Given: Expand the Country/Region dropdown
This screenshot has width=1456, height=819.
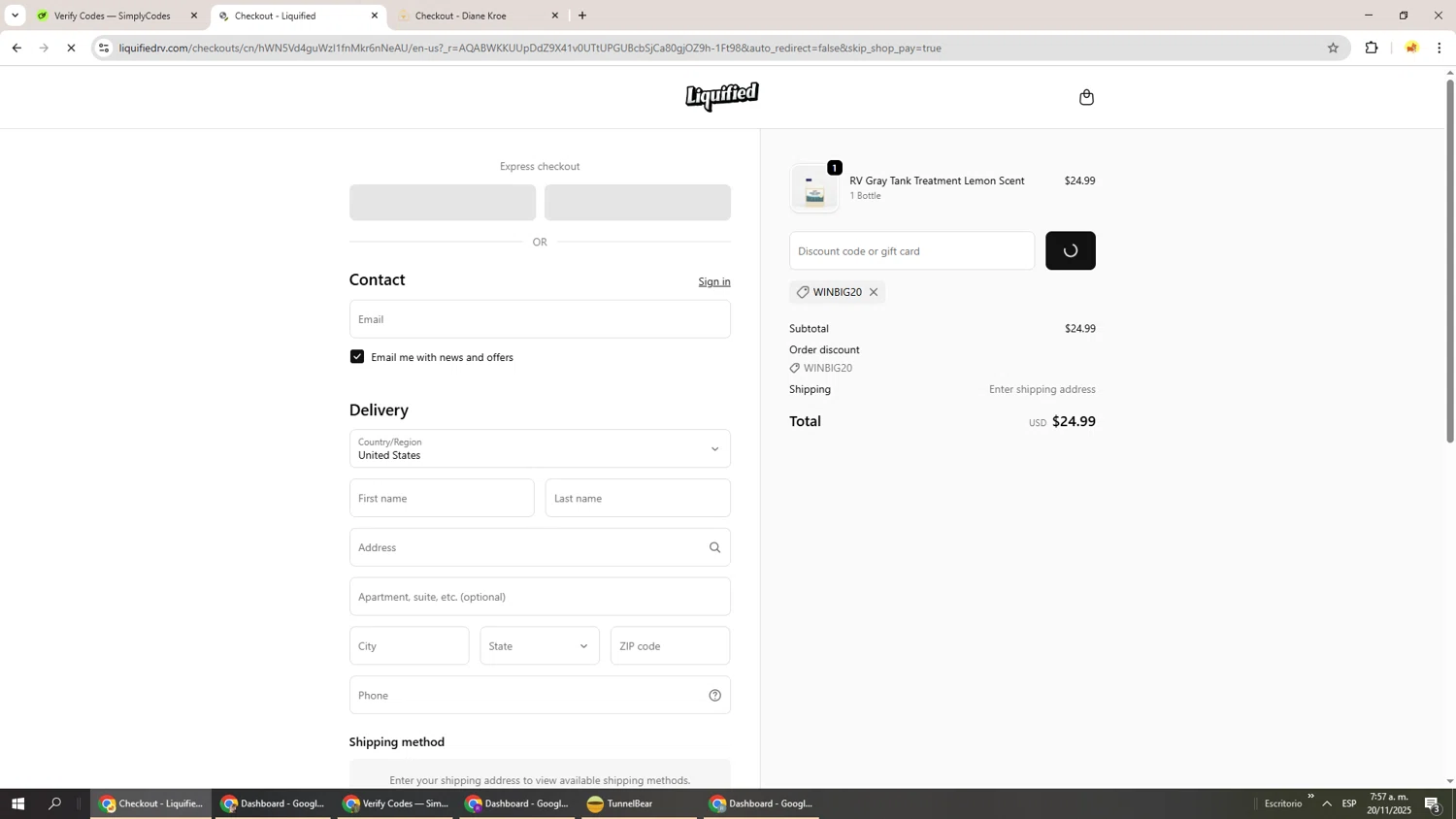Looking at the screenshot, I should point(540,448).
